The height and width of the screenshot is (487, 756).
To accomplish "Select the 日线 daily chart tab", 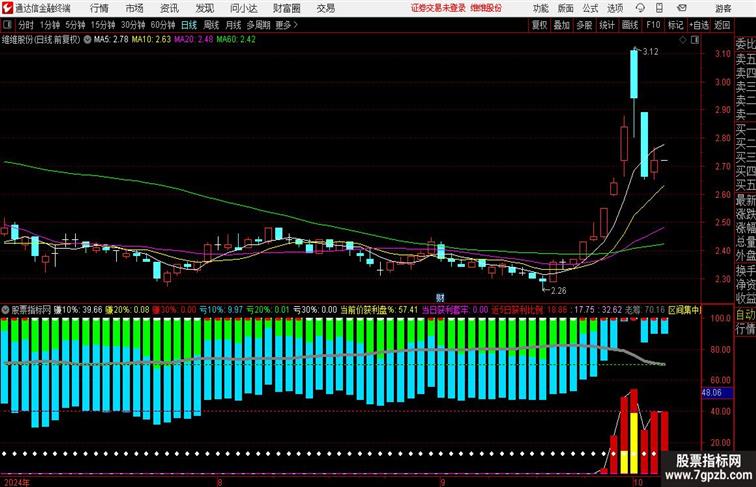I will pyautogui.click(x=189, y=25).
